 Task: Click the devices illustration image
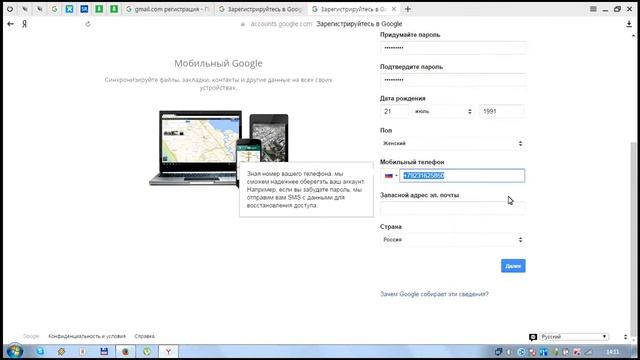[x=219, y=148]
